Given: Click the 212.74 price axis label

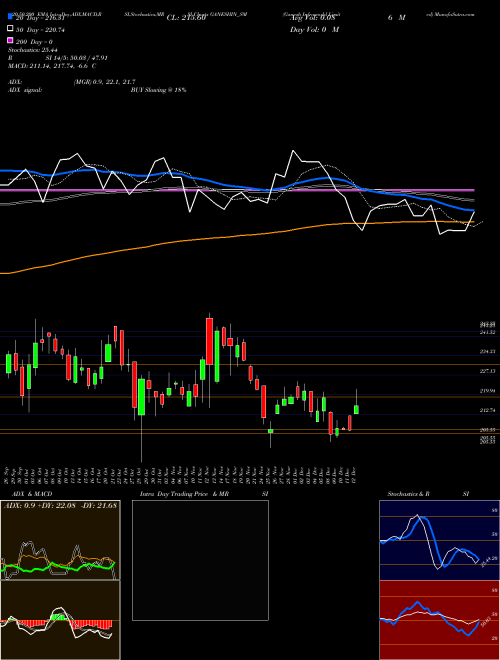Looking at the screenshot, I should (487, 410).
